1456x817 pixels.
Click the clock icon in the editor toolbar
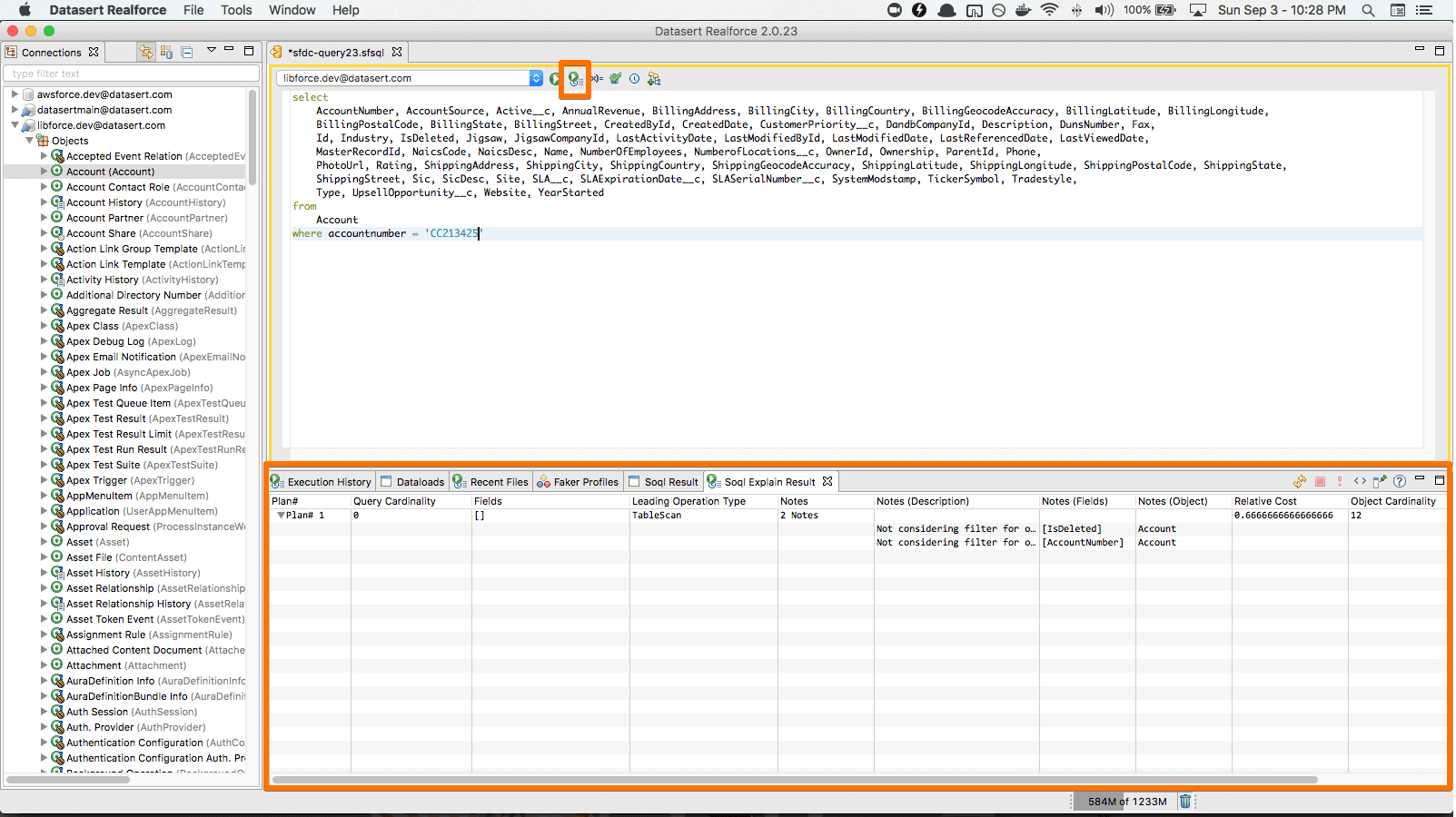[635, 79]
